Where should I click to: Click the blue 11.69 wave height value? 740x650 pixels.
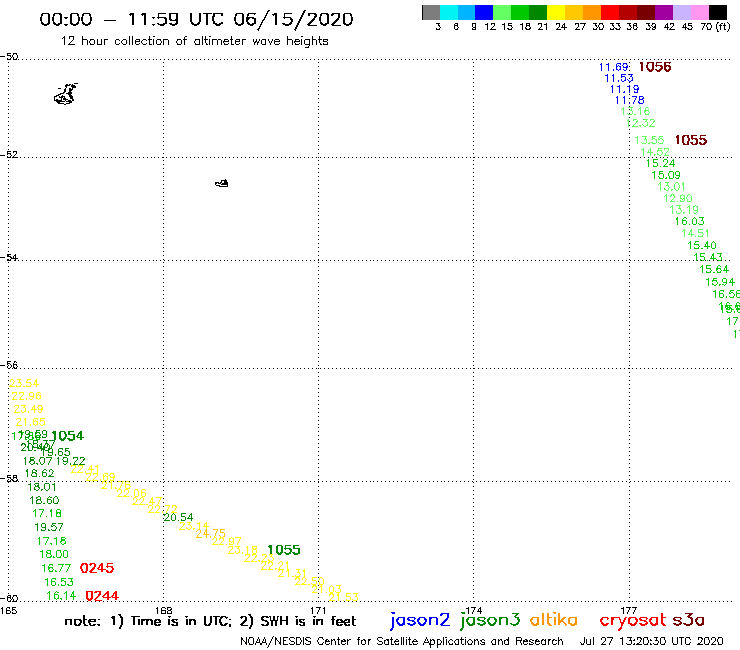[x=614, y=67]
